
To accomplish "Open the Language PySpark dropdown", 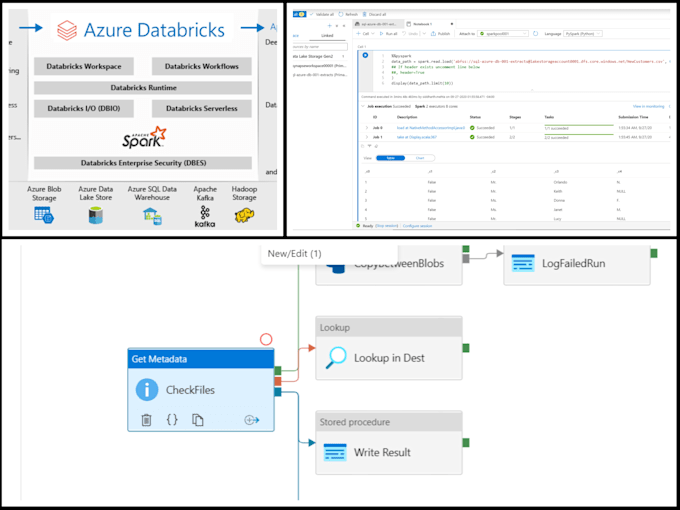I will (583, 33).
